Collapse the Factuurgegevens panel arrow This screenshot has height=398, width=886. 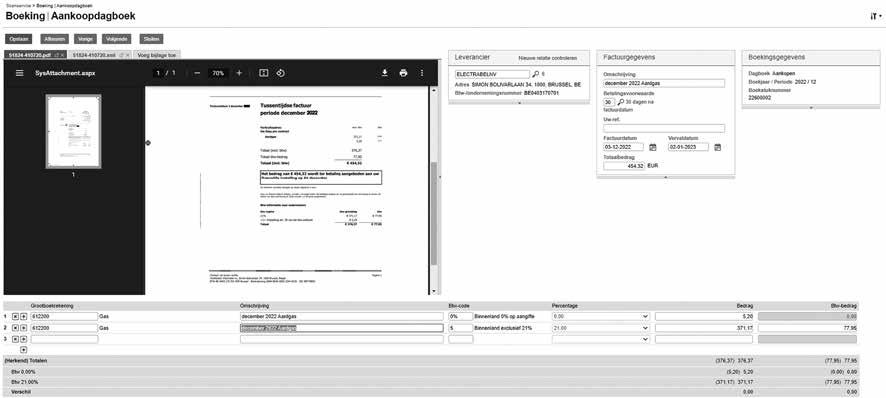point(666,178)
